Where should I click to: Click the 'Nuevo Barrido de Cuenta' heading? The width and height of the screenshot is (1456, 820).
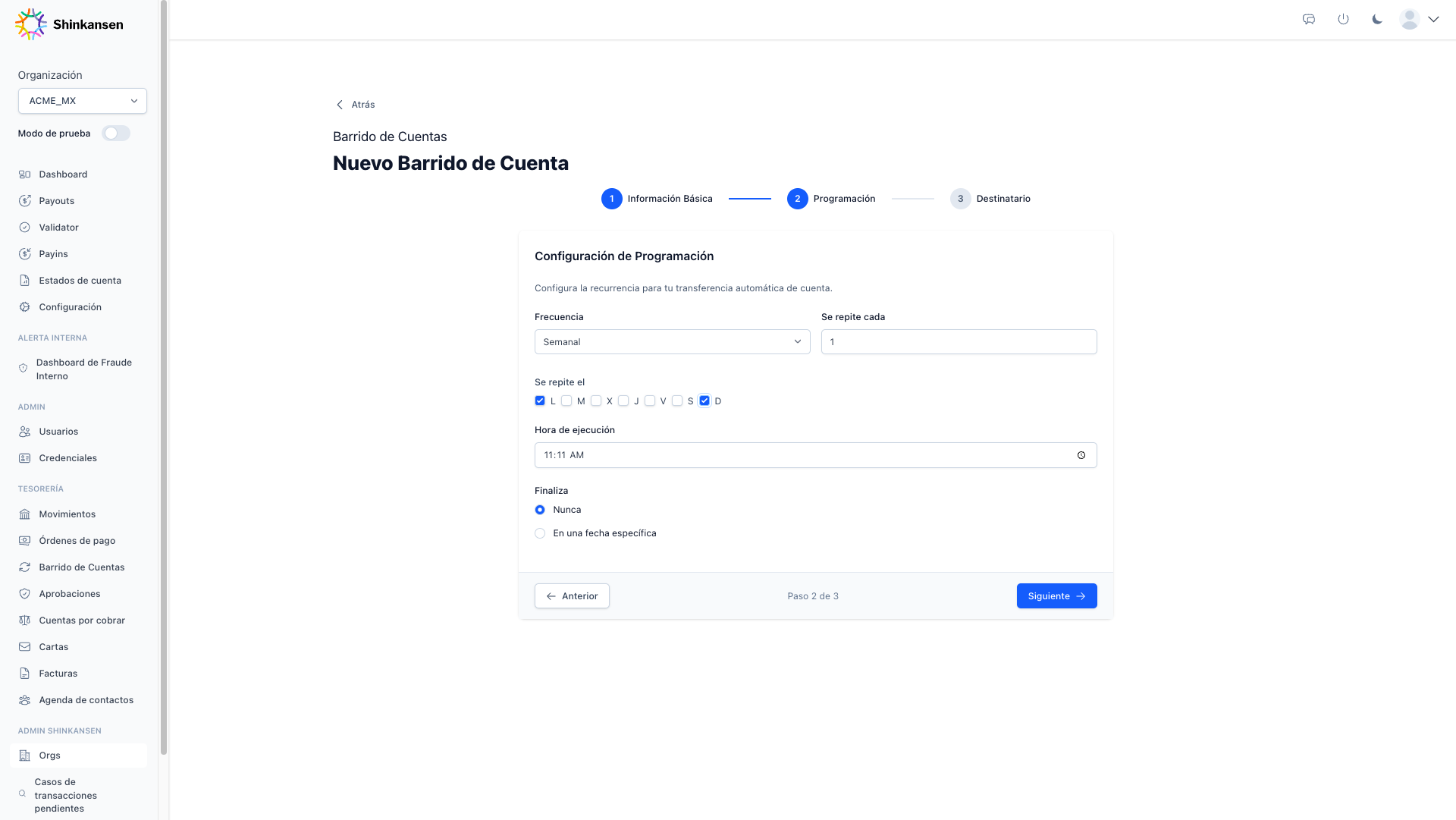click(450, 163)
